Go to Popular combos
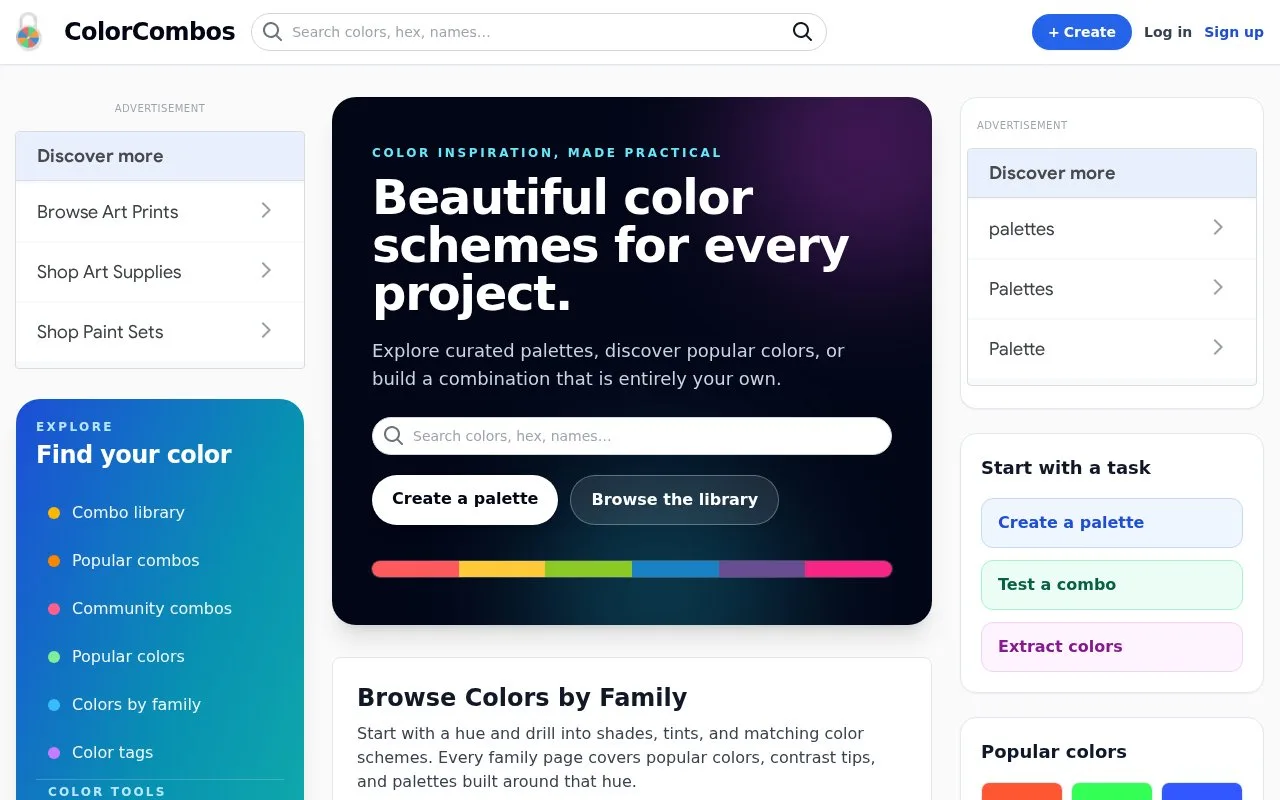The image size is (1280, 800). pyautogui.click(x=135, y=560)
